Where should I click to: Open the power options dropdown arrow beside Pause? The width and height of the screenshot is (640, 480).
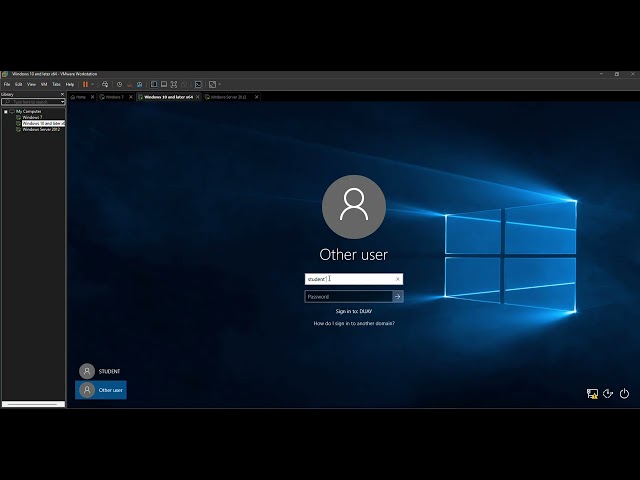[x=93, y=84]
